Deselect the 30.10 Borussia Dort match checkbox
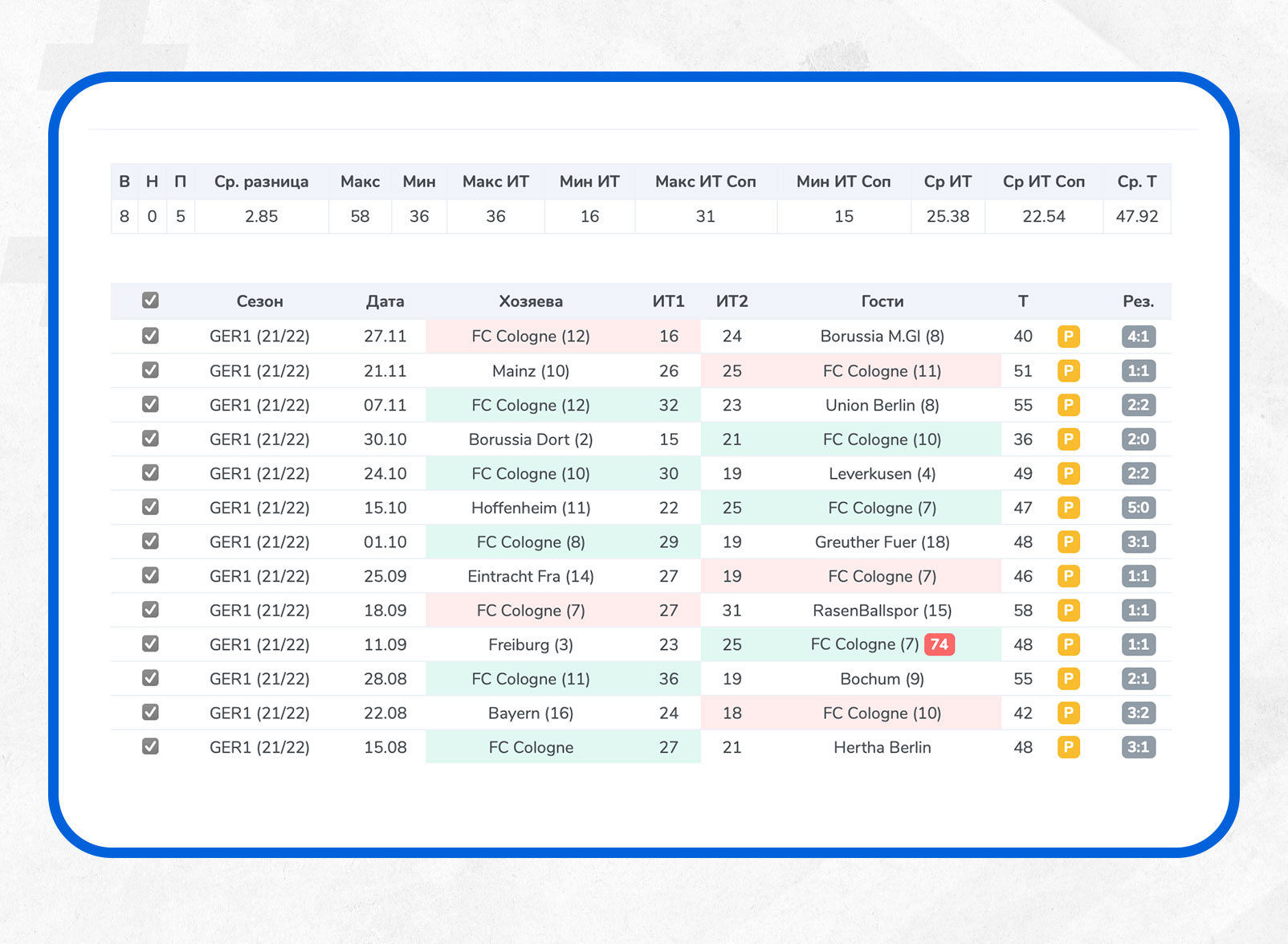1288x944 pixels. (x=150, y=439)
